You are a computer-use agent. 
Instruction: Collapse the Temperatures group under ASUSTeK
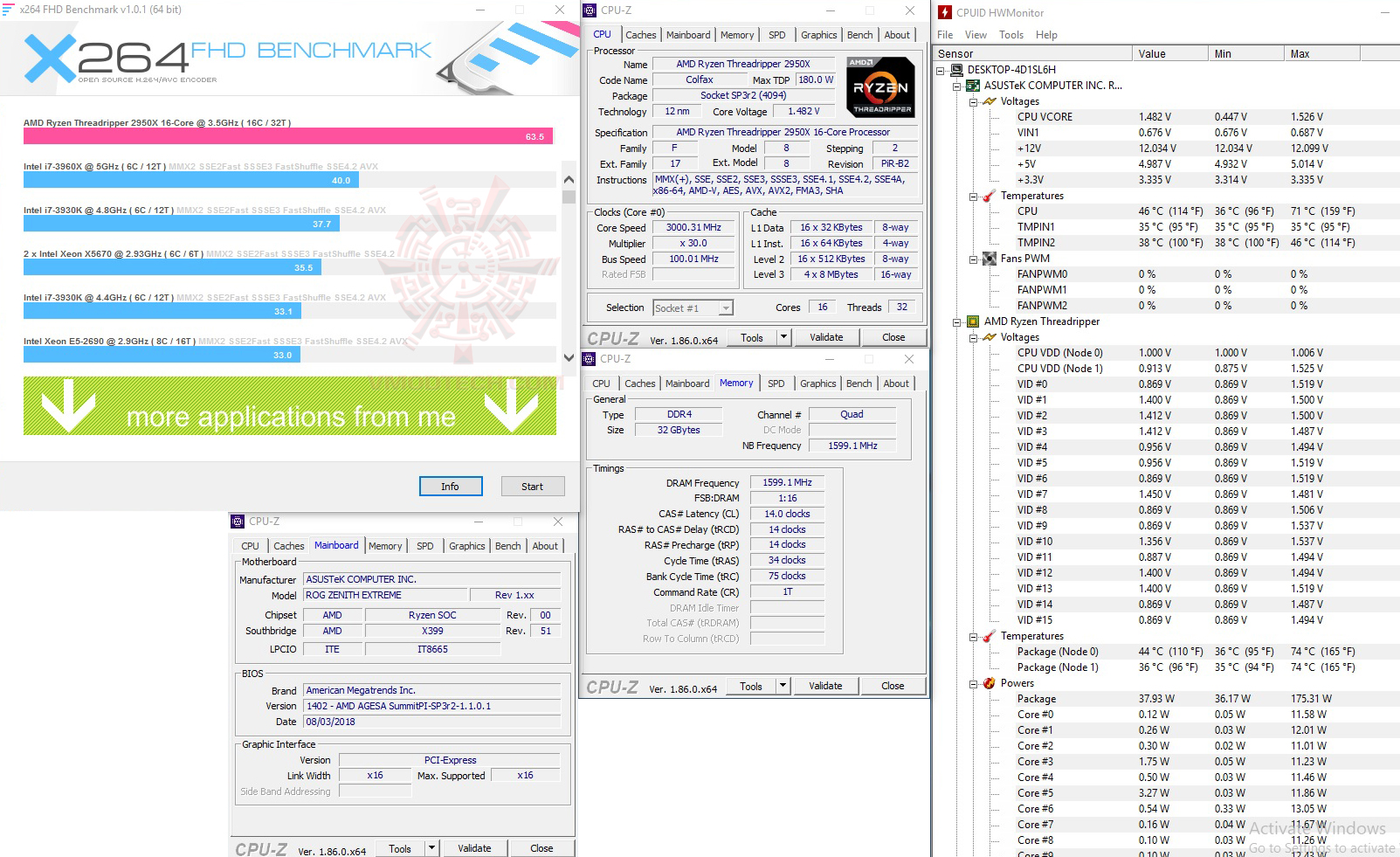click(974, 196)
